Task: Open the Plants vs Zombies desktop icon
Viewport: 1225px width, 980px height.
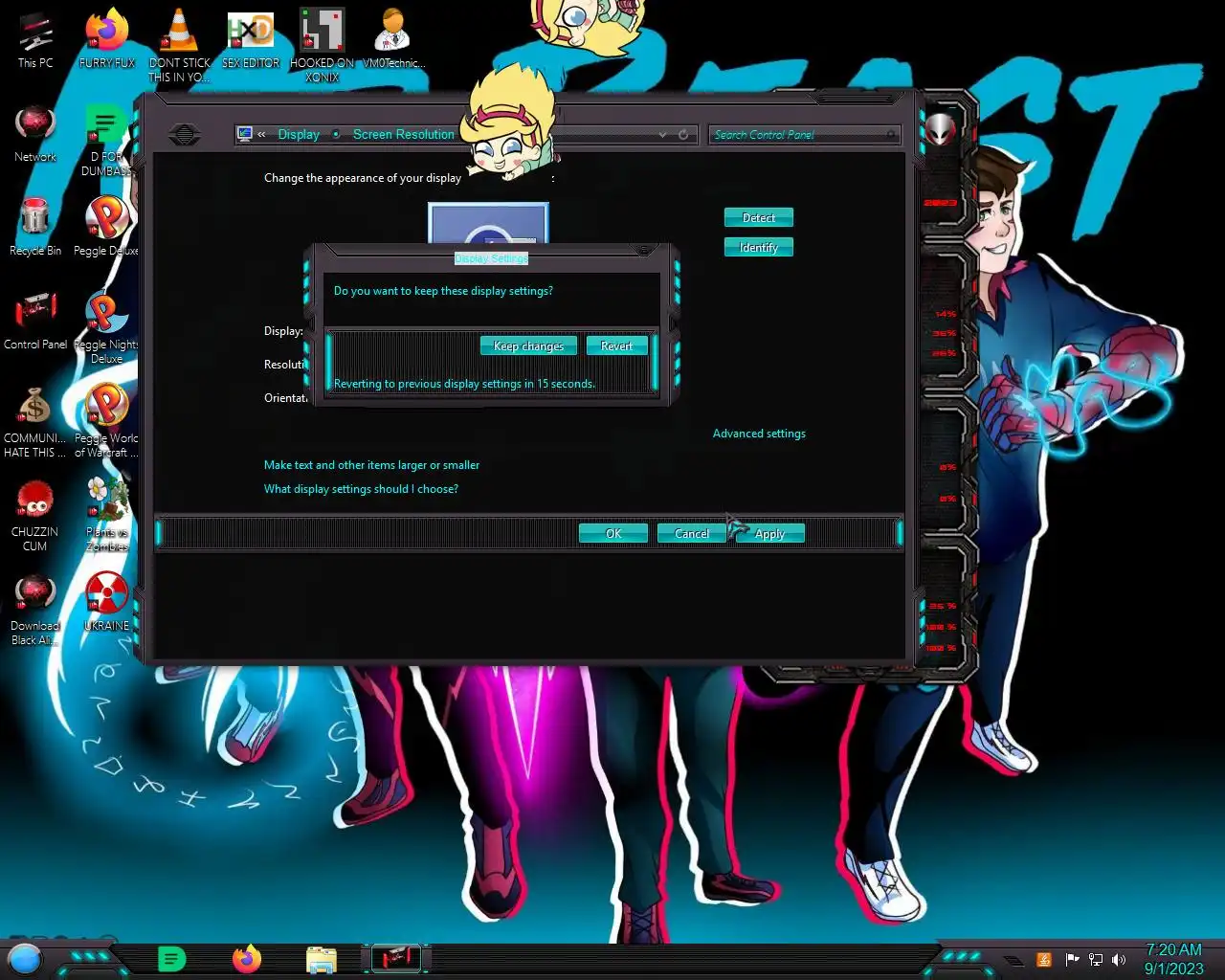Action: [106, 515]
